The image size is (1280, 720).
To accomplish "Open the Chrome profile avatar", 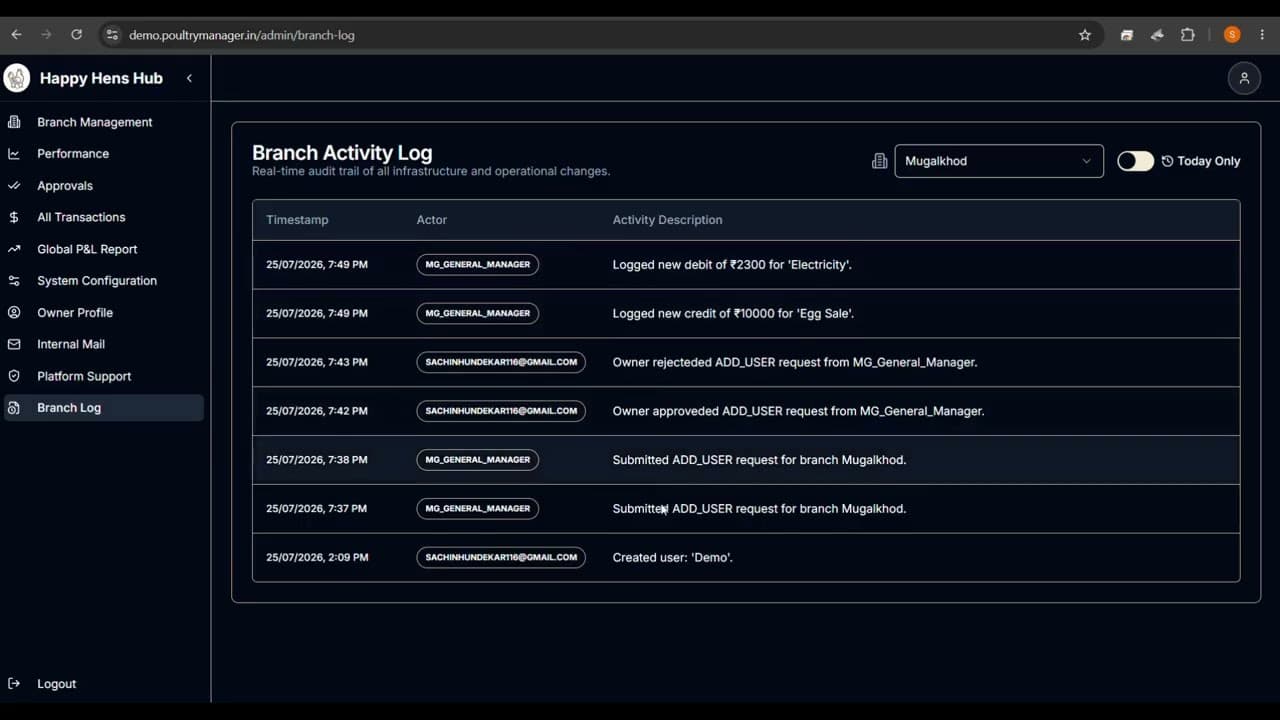I will point(1232,35).
